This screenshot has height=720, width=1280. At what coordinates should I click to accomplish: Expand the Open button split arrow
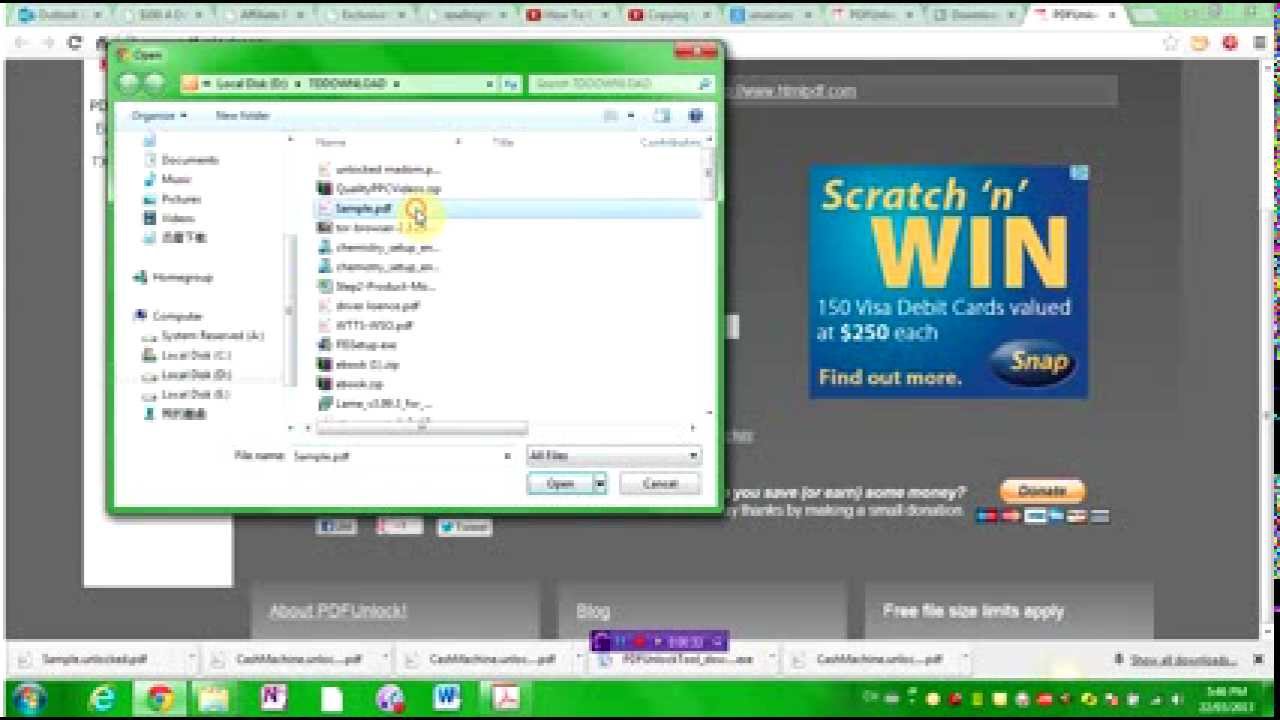coord(600,484)
